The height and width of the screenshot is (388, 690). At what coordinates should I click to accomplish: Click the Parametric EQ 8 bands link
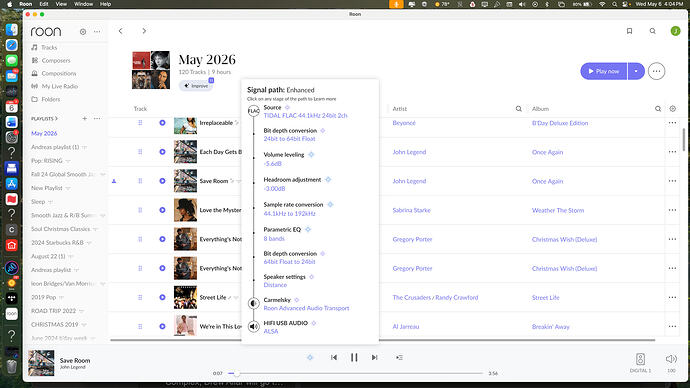(274, 238)
